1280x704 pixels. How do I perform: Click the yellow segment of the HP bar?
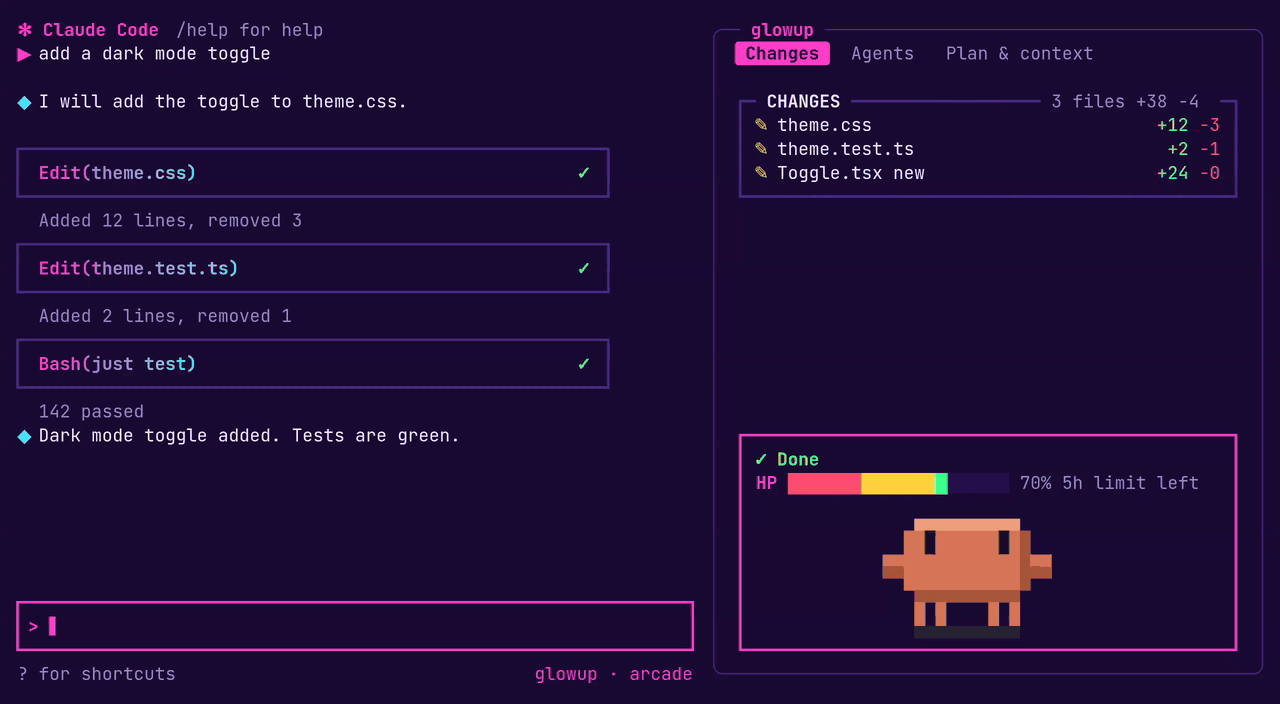pyautogui.click(x=898, y=484)
